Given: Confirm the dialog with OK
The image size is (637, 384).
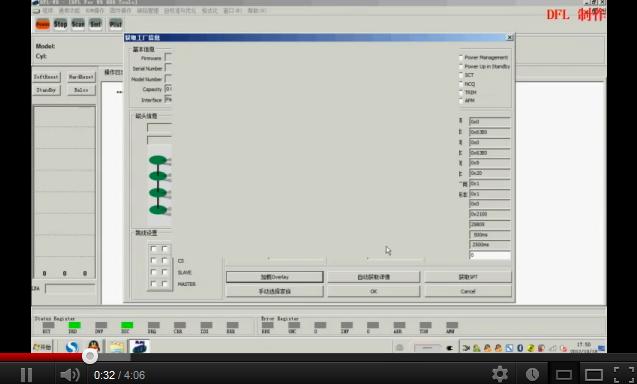Looking at the screenshot, I should [x=374, y=291].
